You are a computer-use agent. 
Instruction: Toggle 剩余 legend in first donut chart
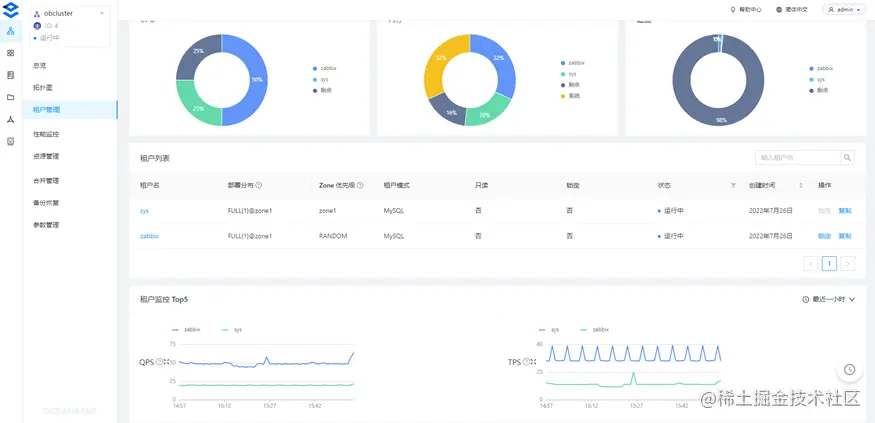(323, 90)
